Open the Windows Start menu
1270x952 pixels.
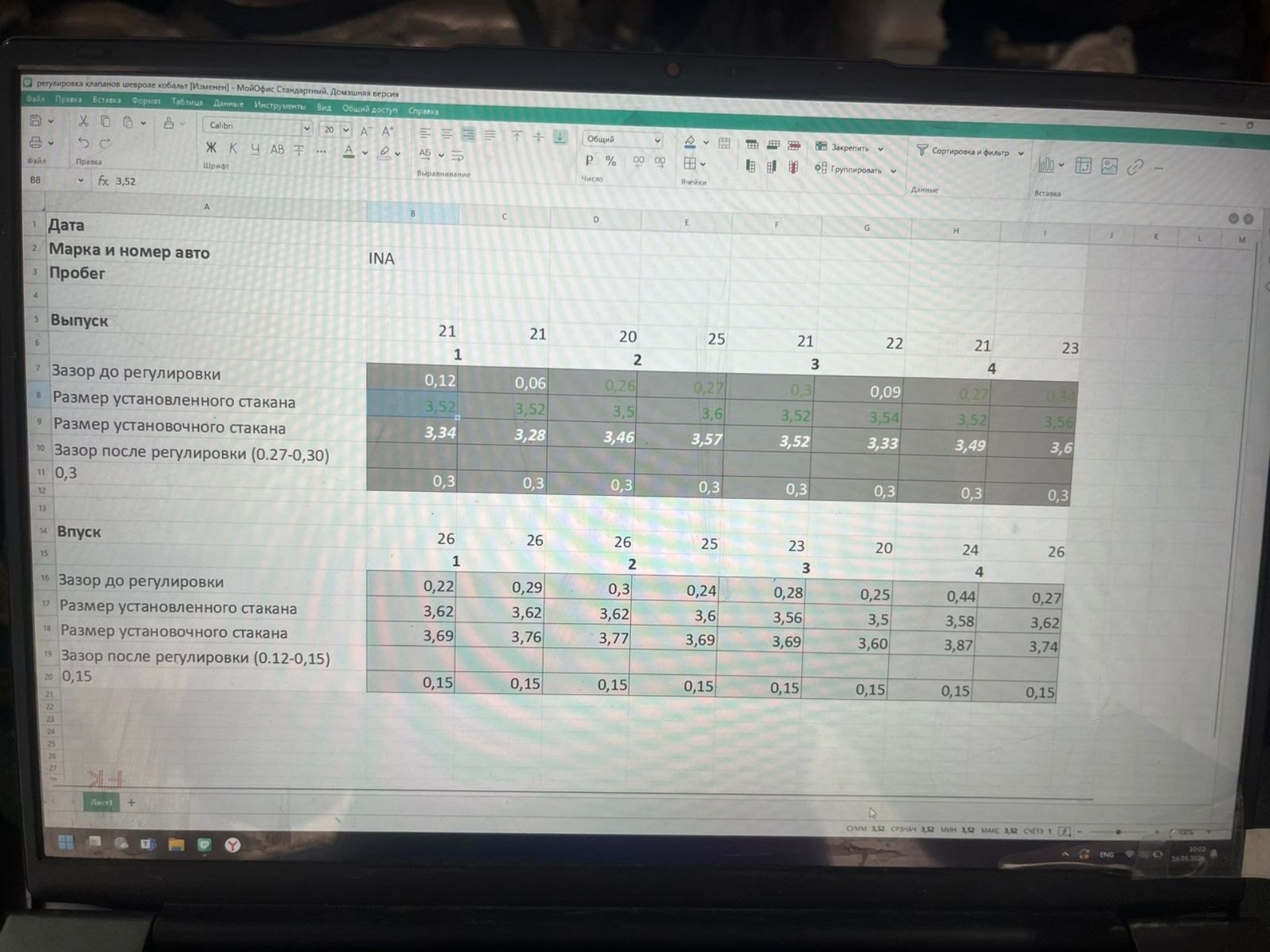pos(66,842)
